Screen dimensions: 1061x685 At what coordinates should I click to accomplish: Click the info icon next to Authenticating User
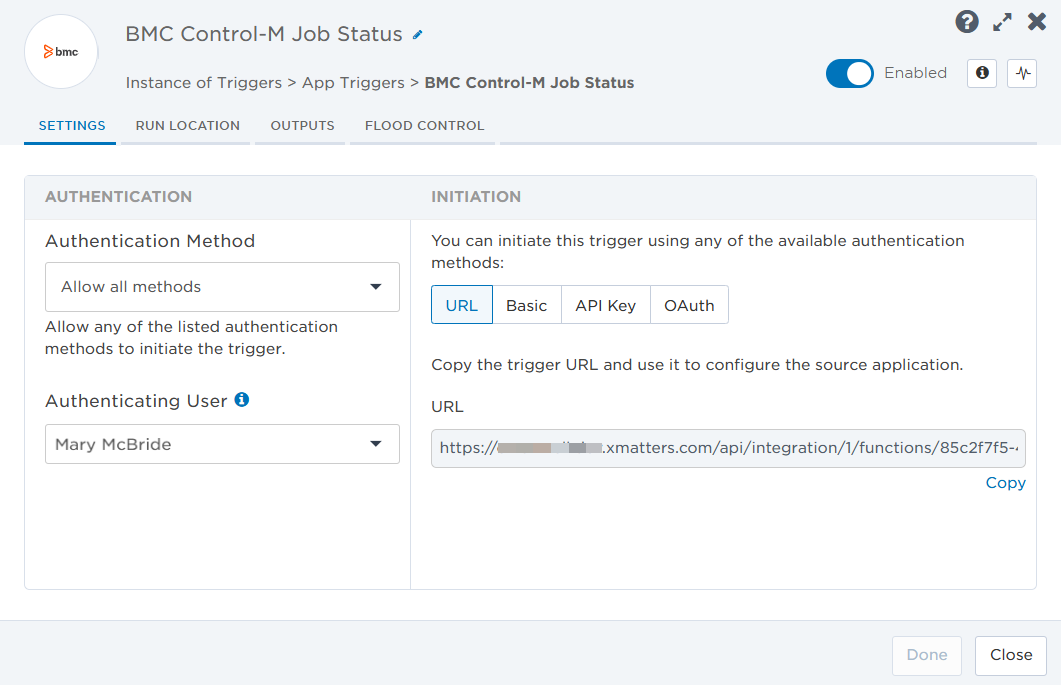point(242,400)
